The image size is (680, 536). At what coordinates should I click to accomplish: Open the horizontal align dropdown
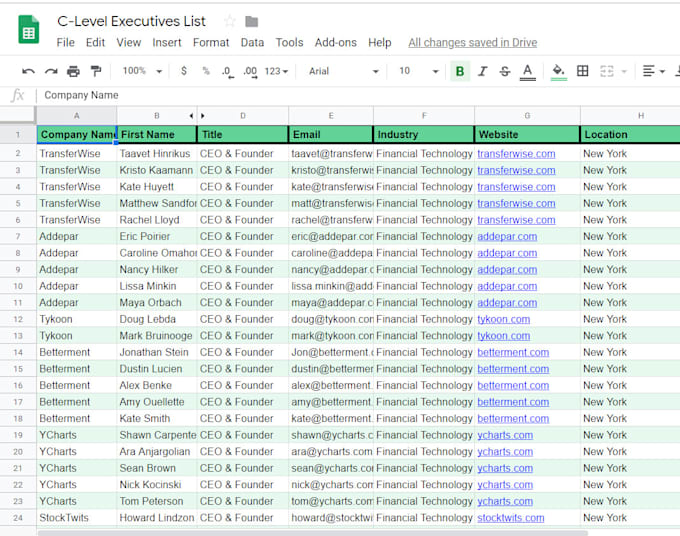point(654,71)
